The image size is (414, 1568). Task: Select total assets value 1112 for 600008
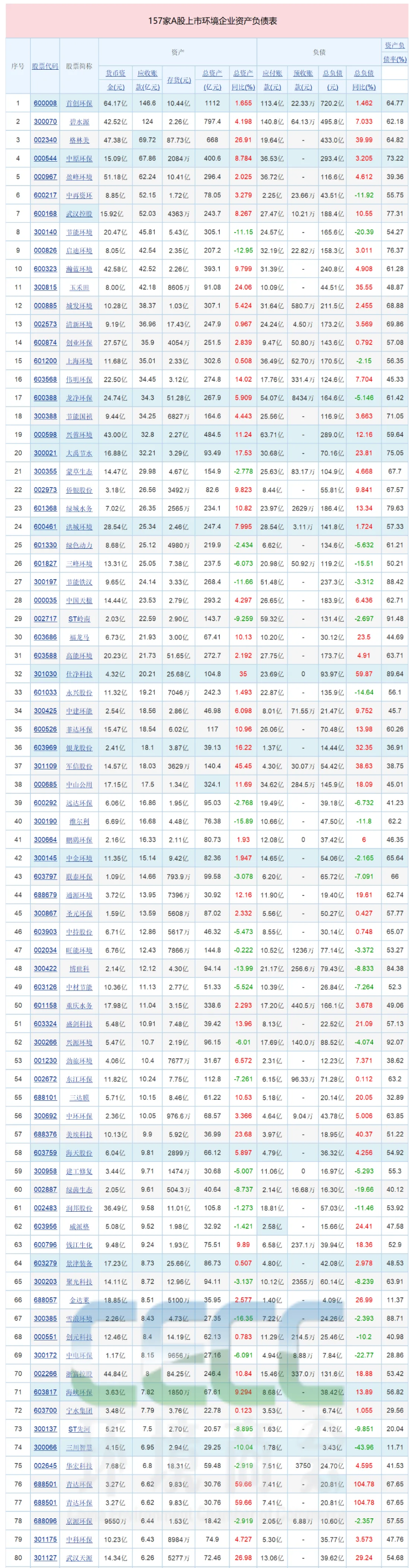(x=212, y=103)
